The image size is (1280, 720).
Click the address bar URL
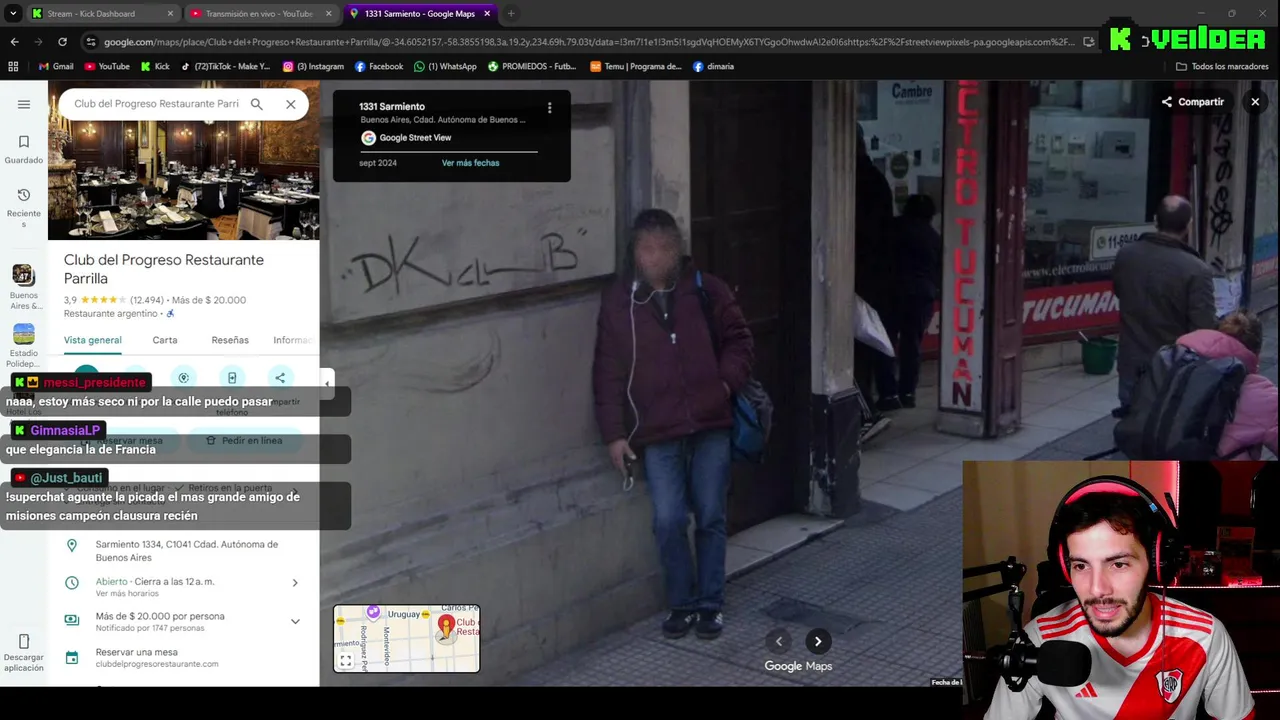589,42
